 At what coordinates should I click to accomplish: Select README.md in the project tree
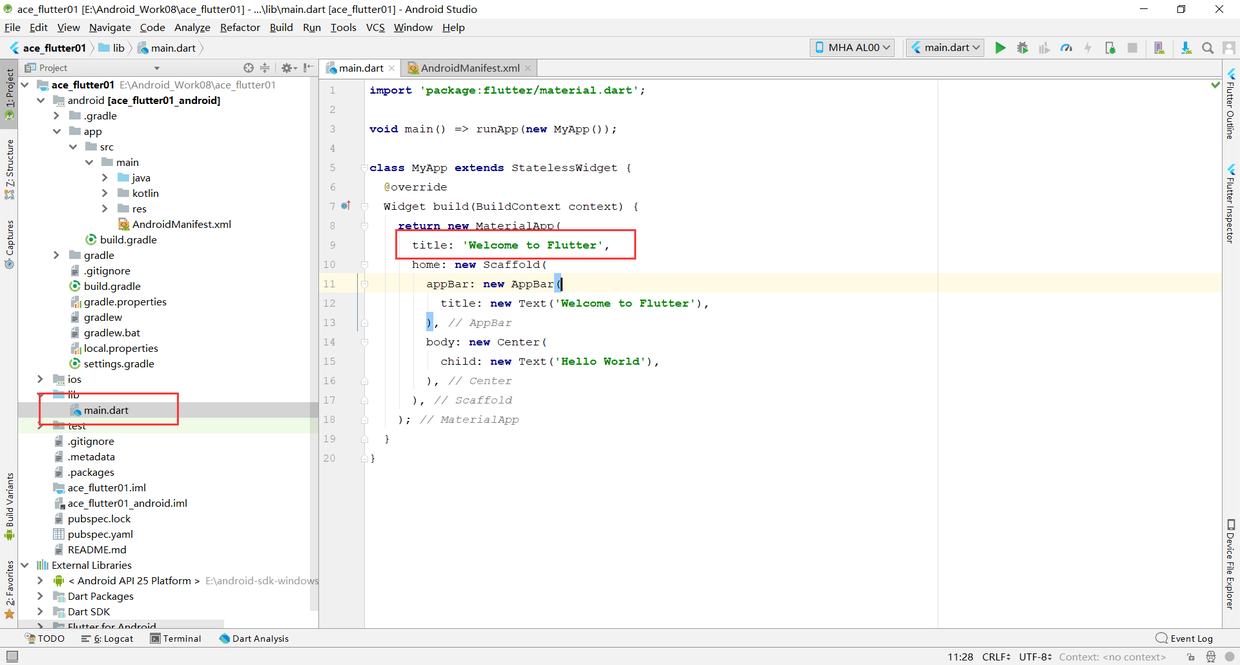[96, 550]
